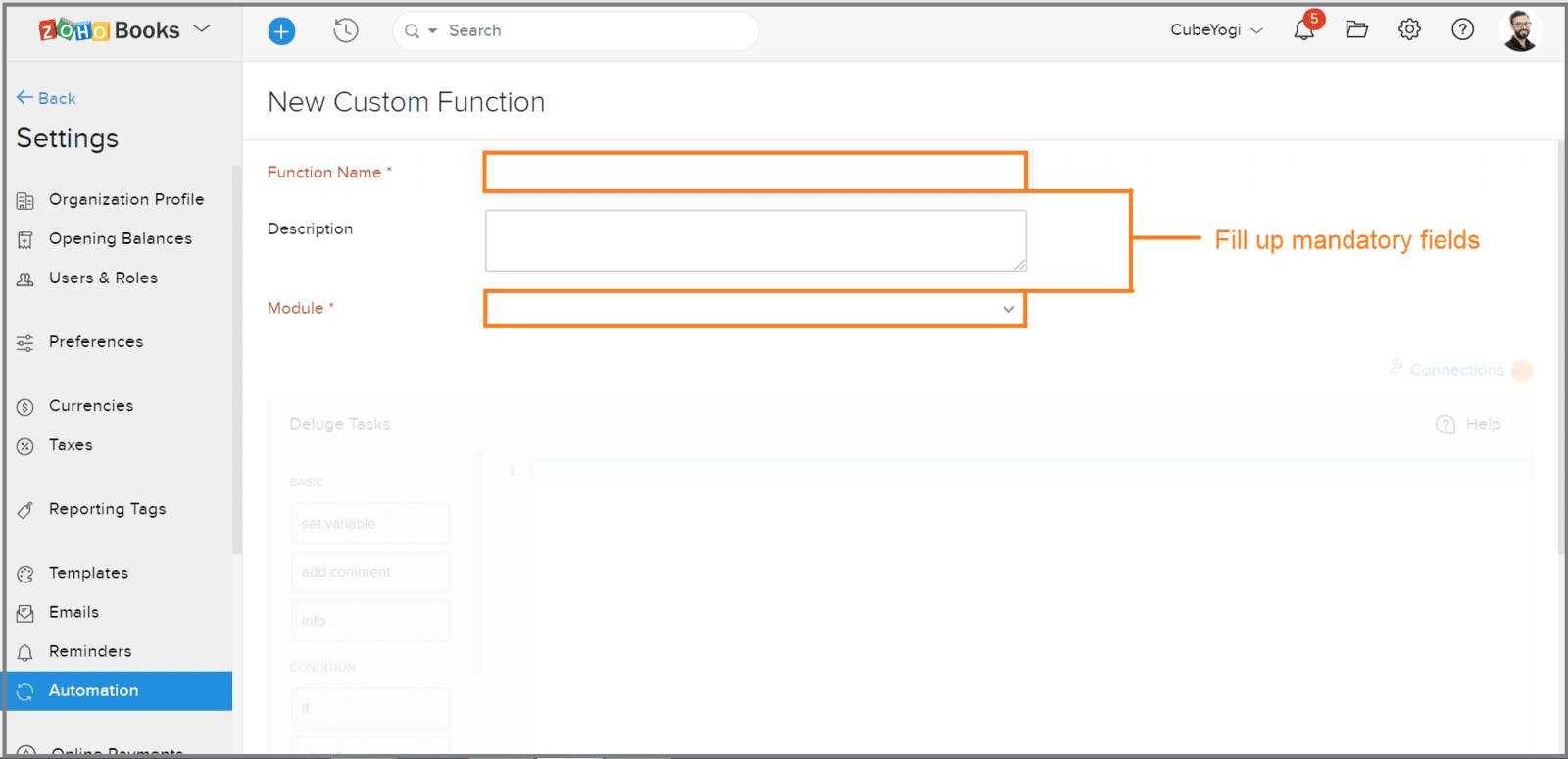Click the blue quick create plus icon

pos(281,31)
